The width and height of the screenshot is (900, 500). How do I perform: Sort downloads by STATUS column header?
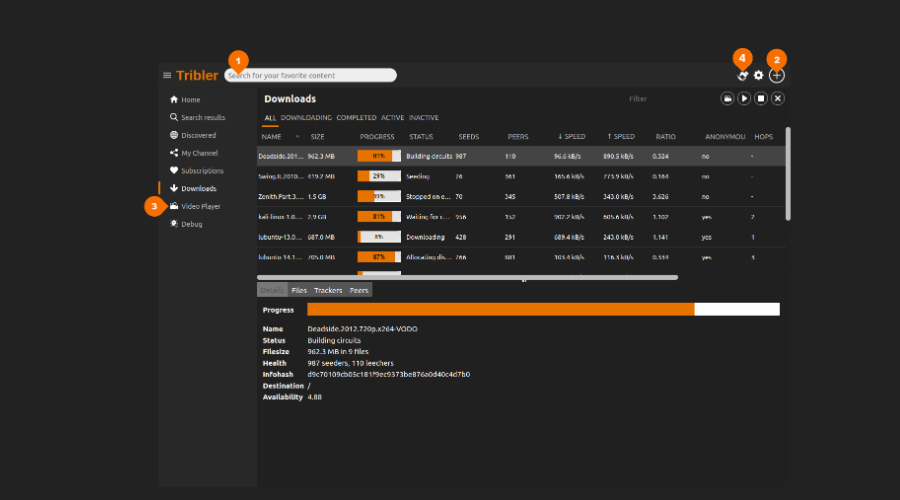pos(421,137)
